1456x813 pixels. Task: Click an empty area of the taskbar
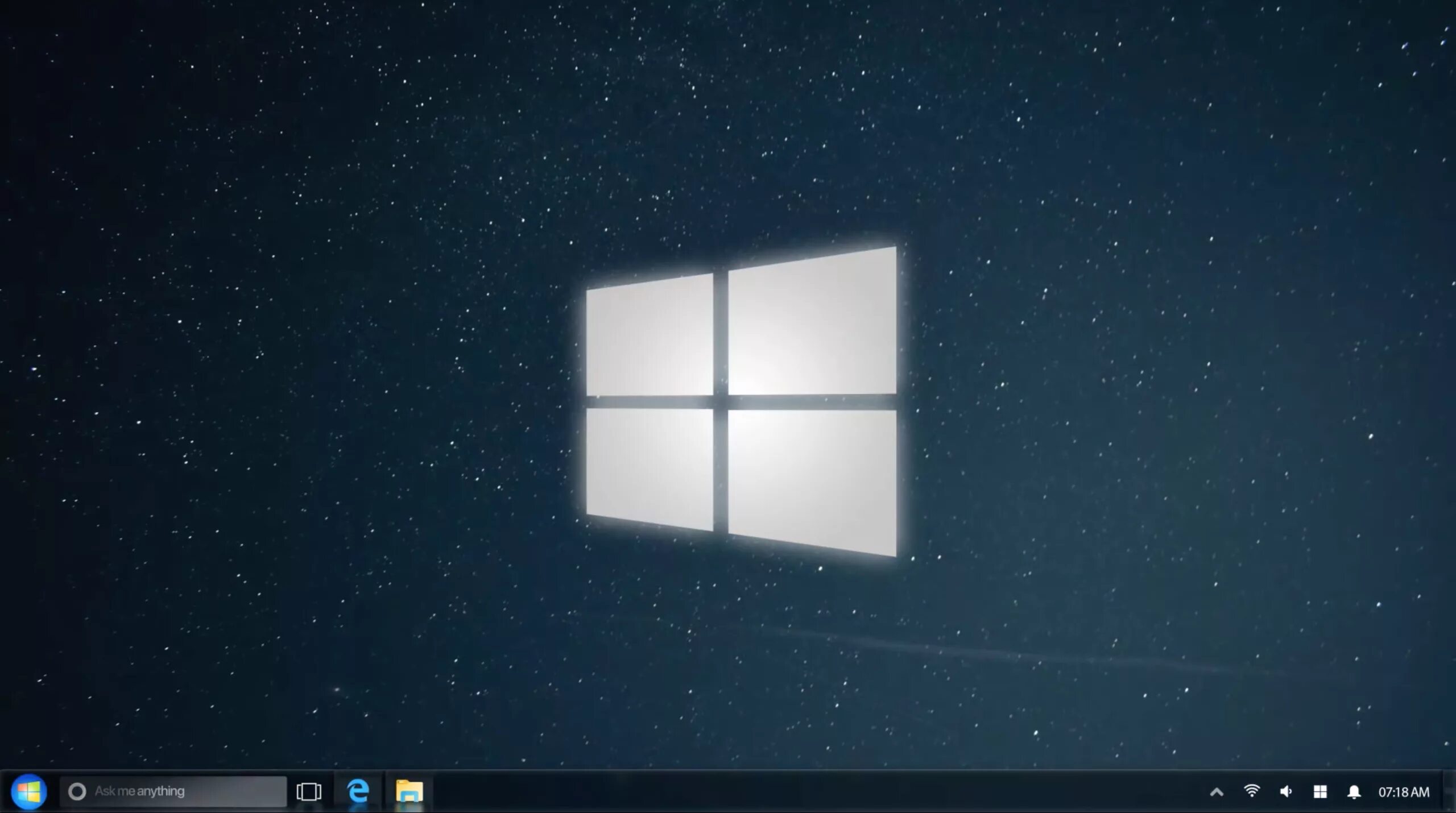pyautogui.click(x=796, y=791)
